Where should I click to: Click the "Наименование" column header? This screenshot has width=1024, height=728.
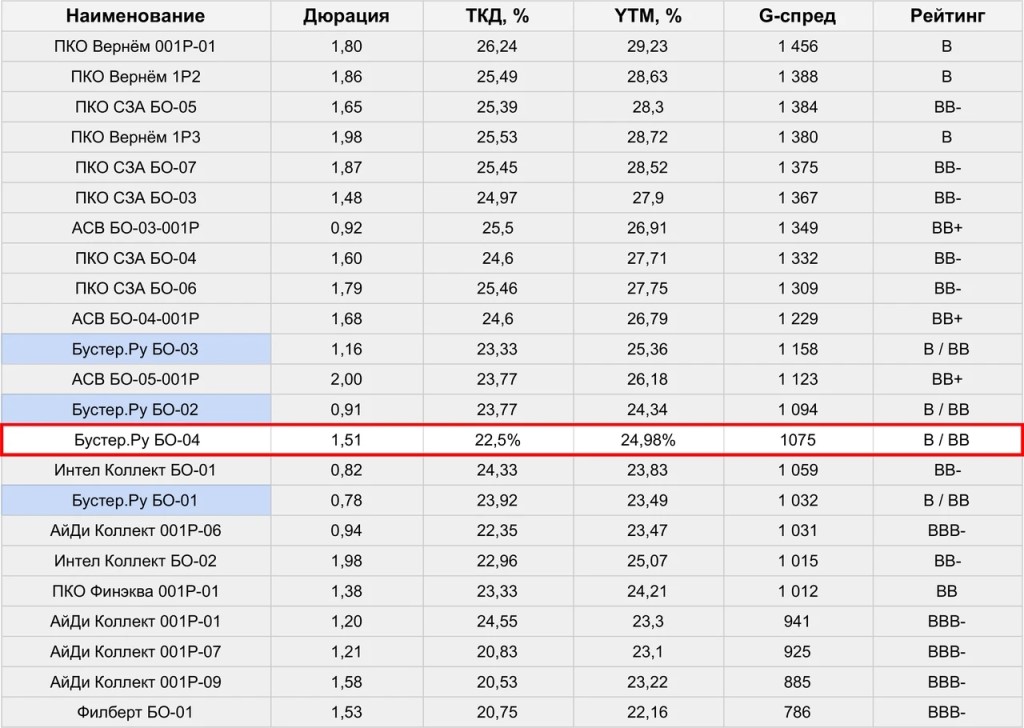135,16
